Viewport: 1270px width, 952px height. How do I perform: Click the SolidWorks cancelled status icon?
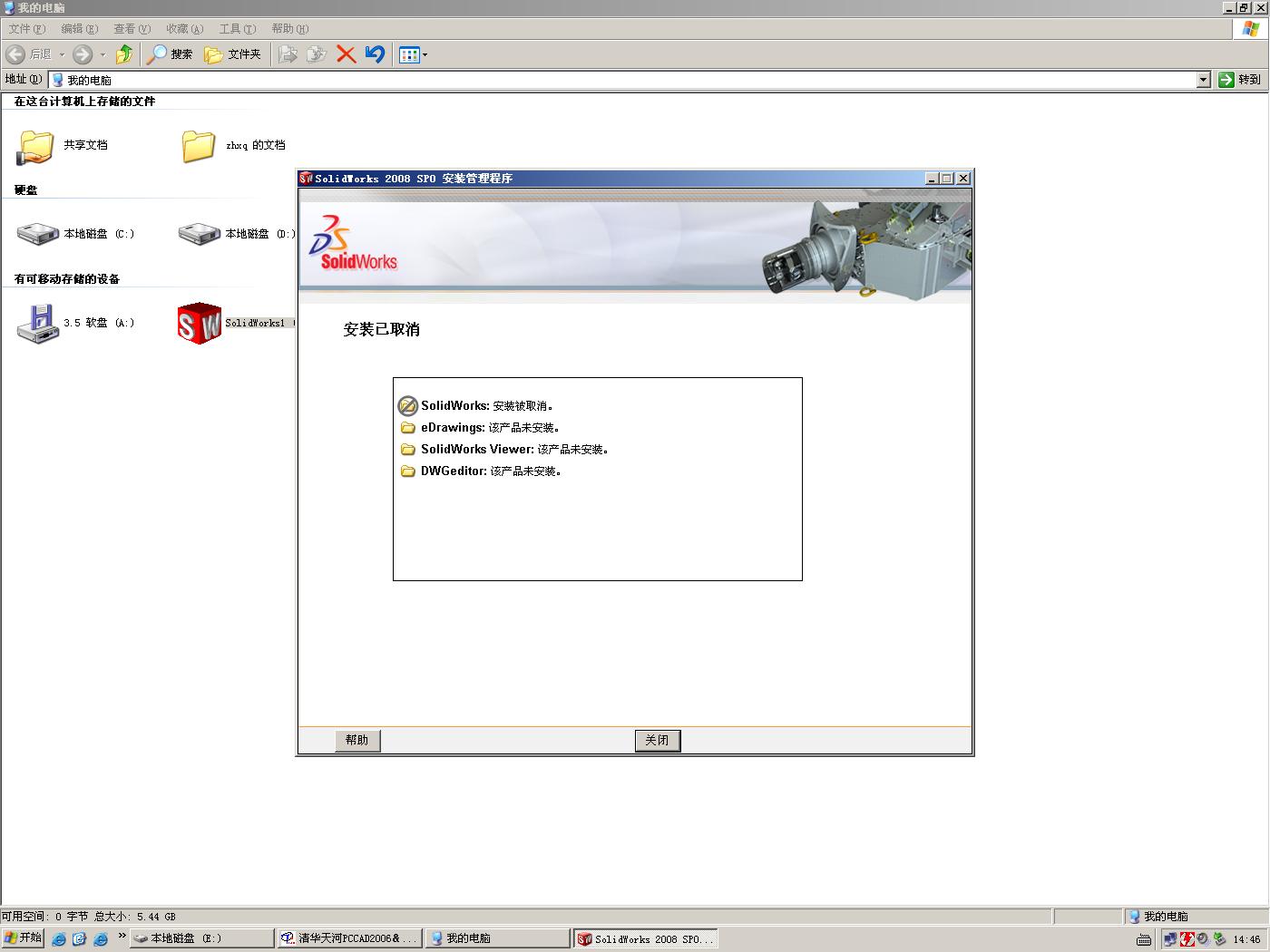point(408,405)
